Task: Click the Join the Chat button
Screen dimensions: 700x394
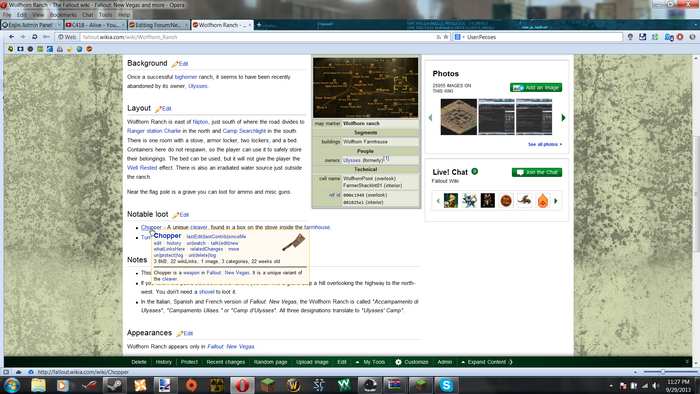Action: click(x=537, y=172)
